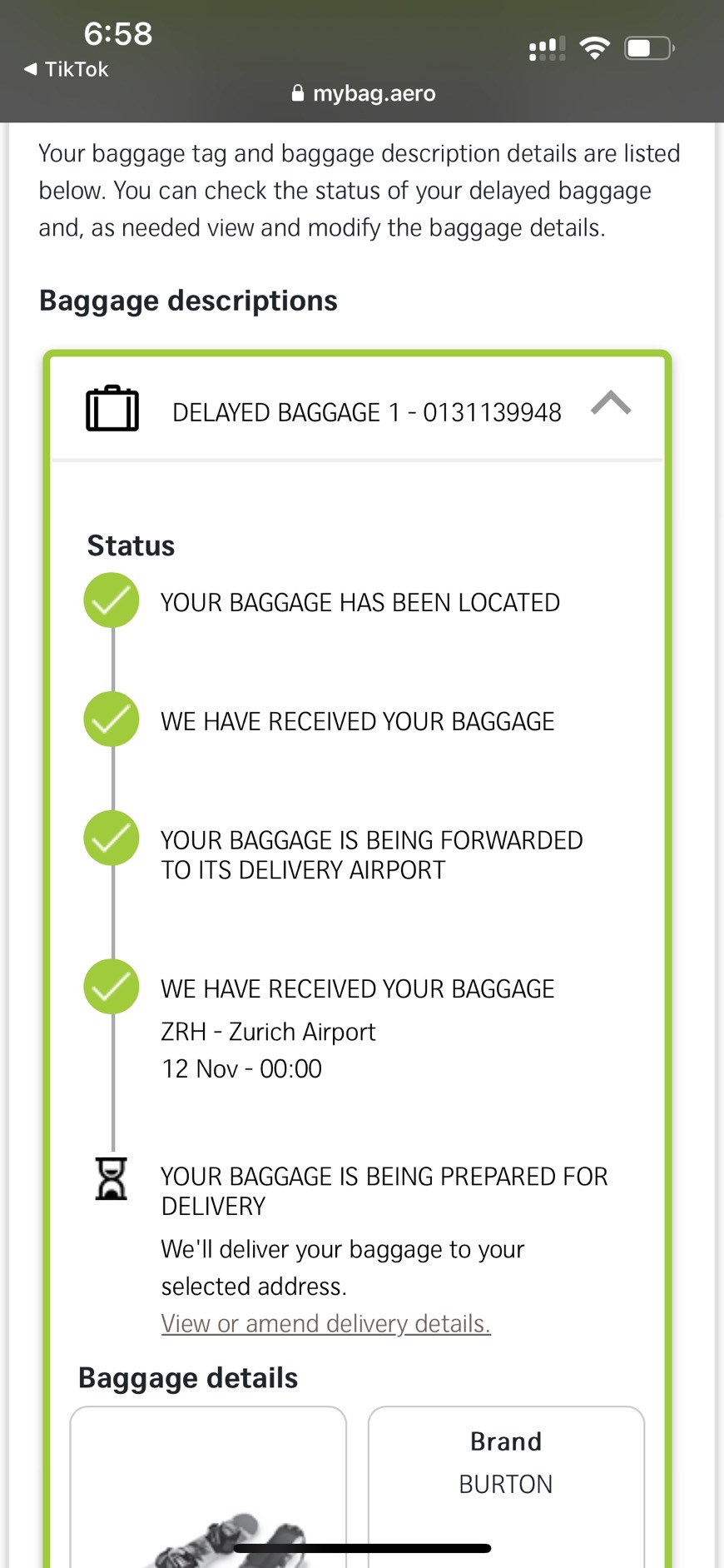
Task: Collapse the Delayed Baggage 1 section chevron
Action: click(611, 405)
